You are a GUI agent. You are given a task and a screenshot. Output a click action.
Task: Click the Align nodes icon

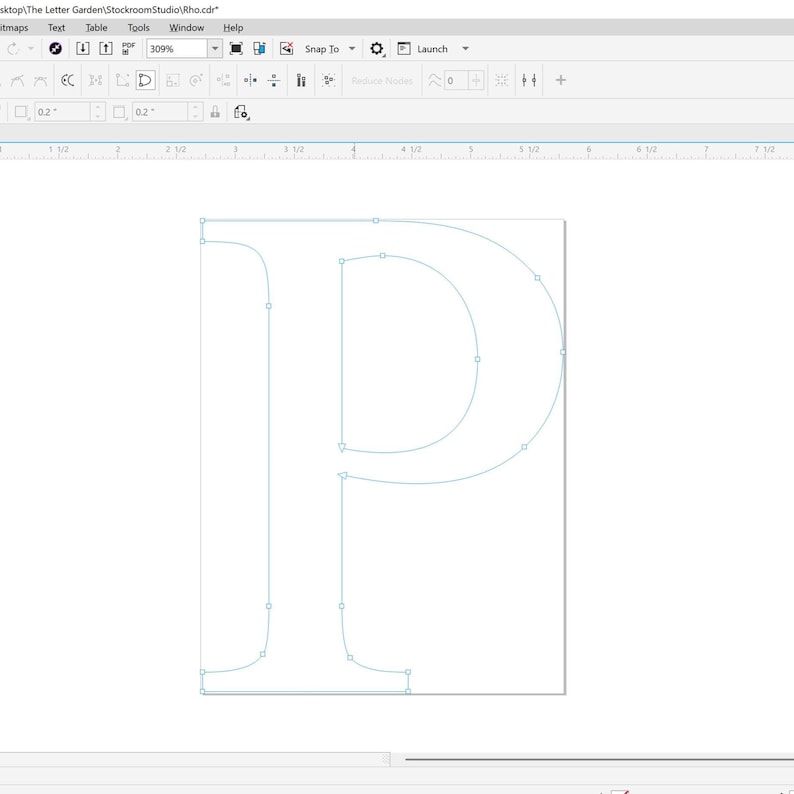223,80
